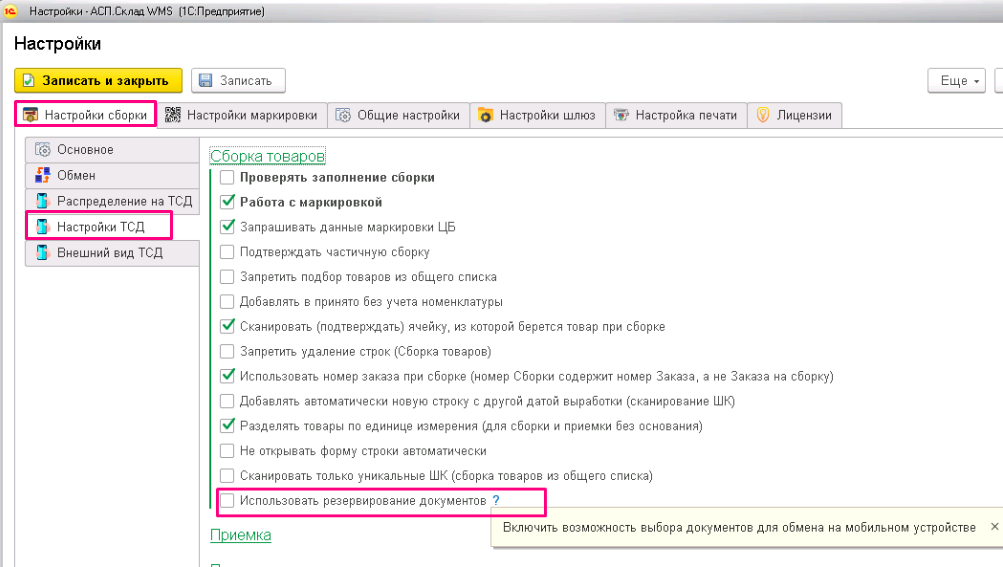The height and width of the screenshot is (567, 1003).
Task: Click the question mark help icon
Action: (x=496, y=500)
